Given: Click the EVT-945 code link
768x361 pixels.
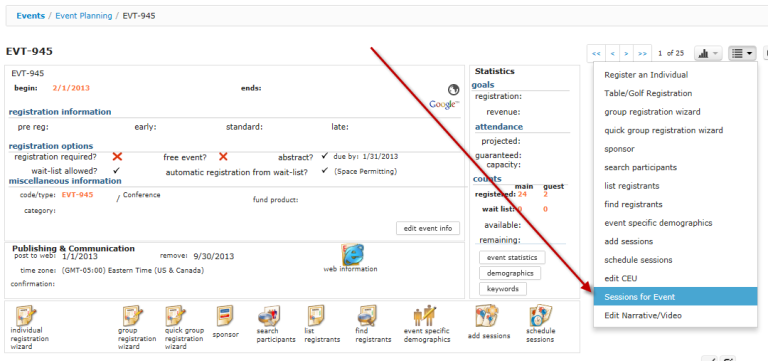Looking at the screenshot, I should click(77, 194).
